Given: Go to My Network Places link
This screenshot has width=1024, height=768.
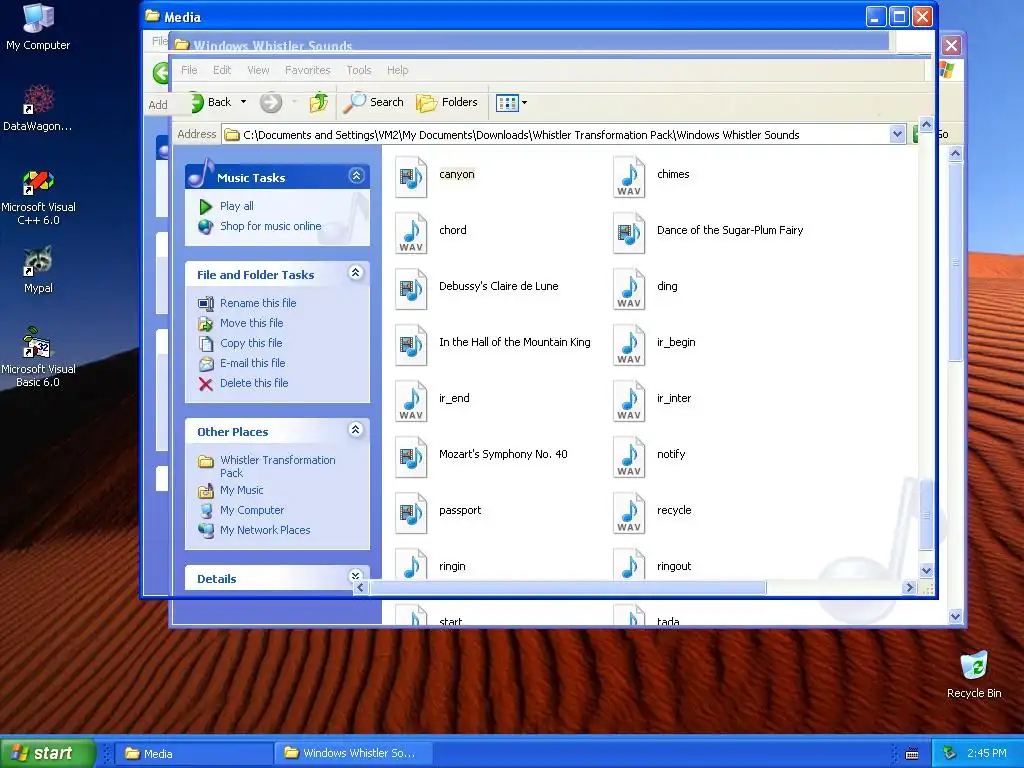Looking at the screenshot, I should coord(264,530).
